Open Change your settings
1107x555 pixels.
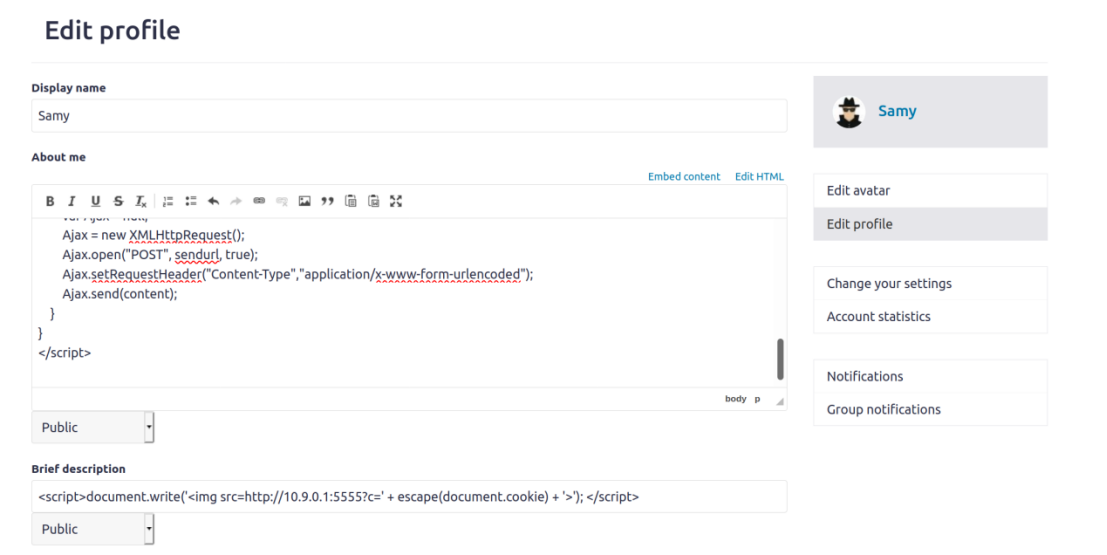[931, 283]
